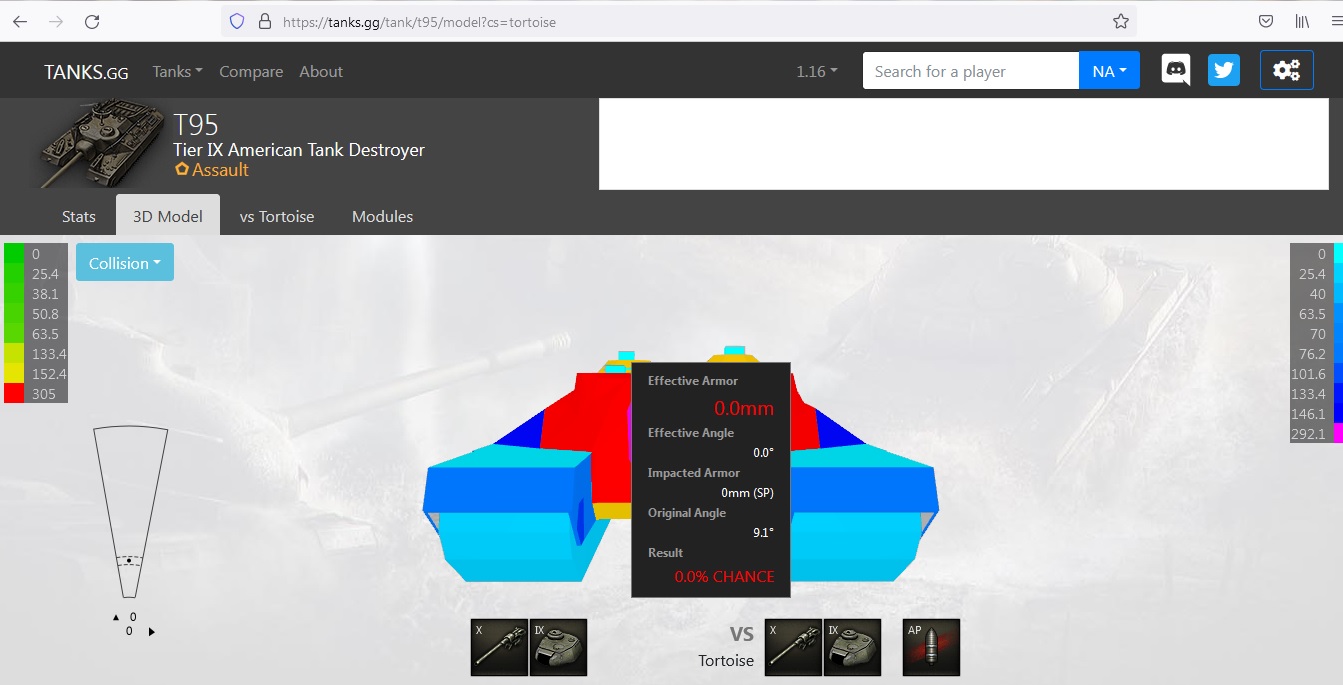Screen dimensions: 1343x685
Task: Click the 101.6 armor legend value
Action: pos(1309,374)
